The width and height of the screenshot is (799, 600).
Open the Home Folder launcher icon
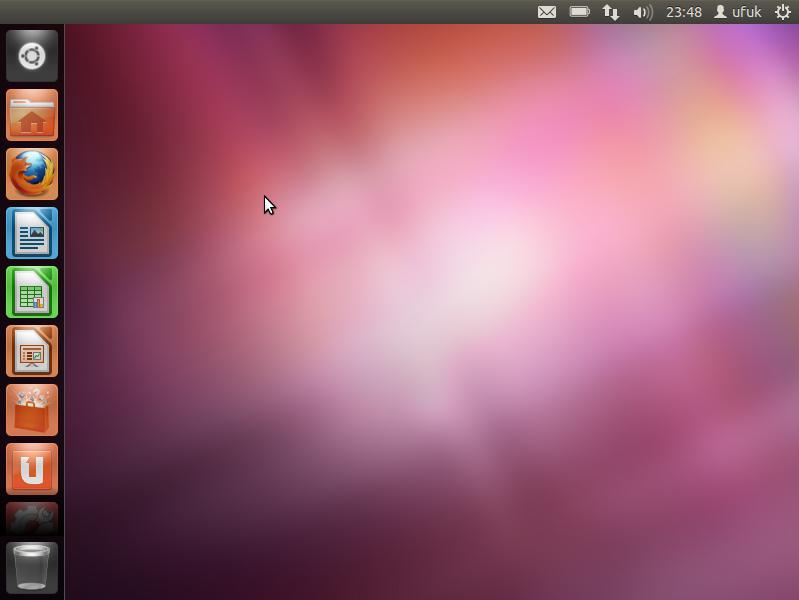32,115
